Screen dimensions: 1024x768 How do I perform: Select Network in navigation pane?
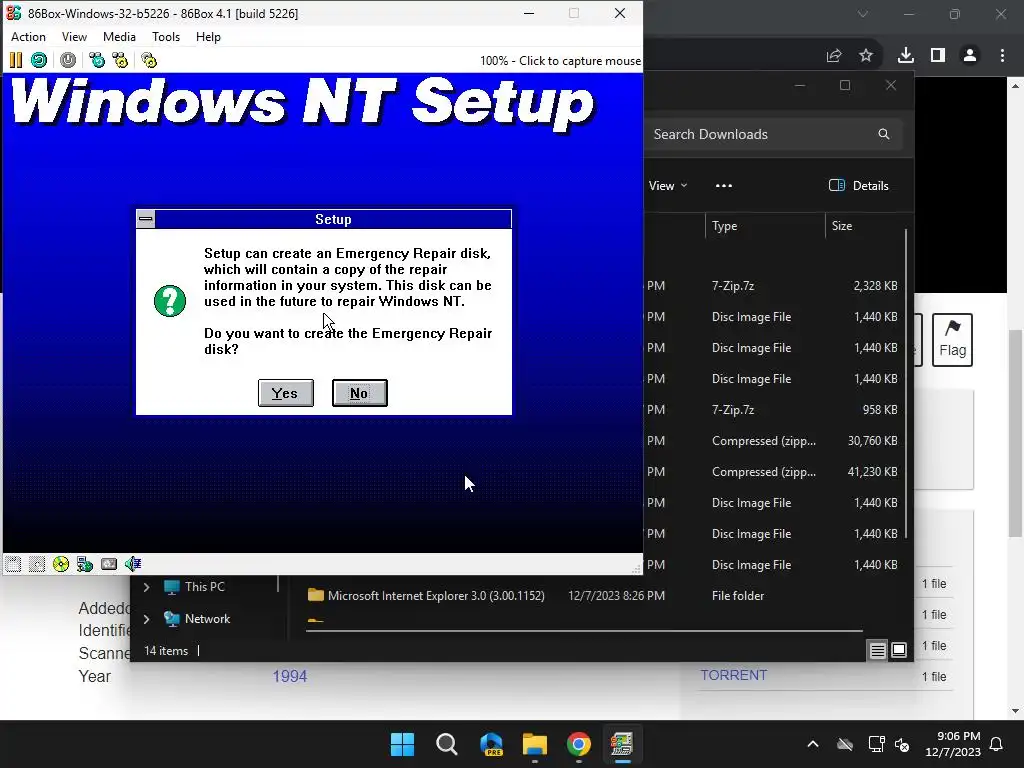coord(207,618)
